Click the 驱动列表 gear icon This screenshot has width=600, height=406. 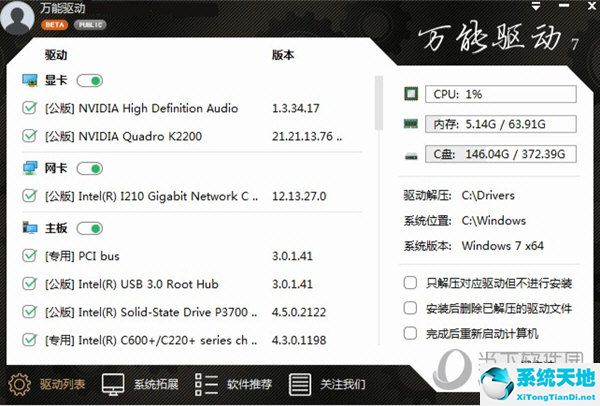20,384
